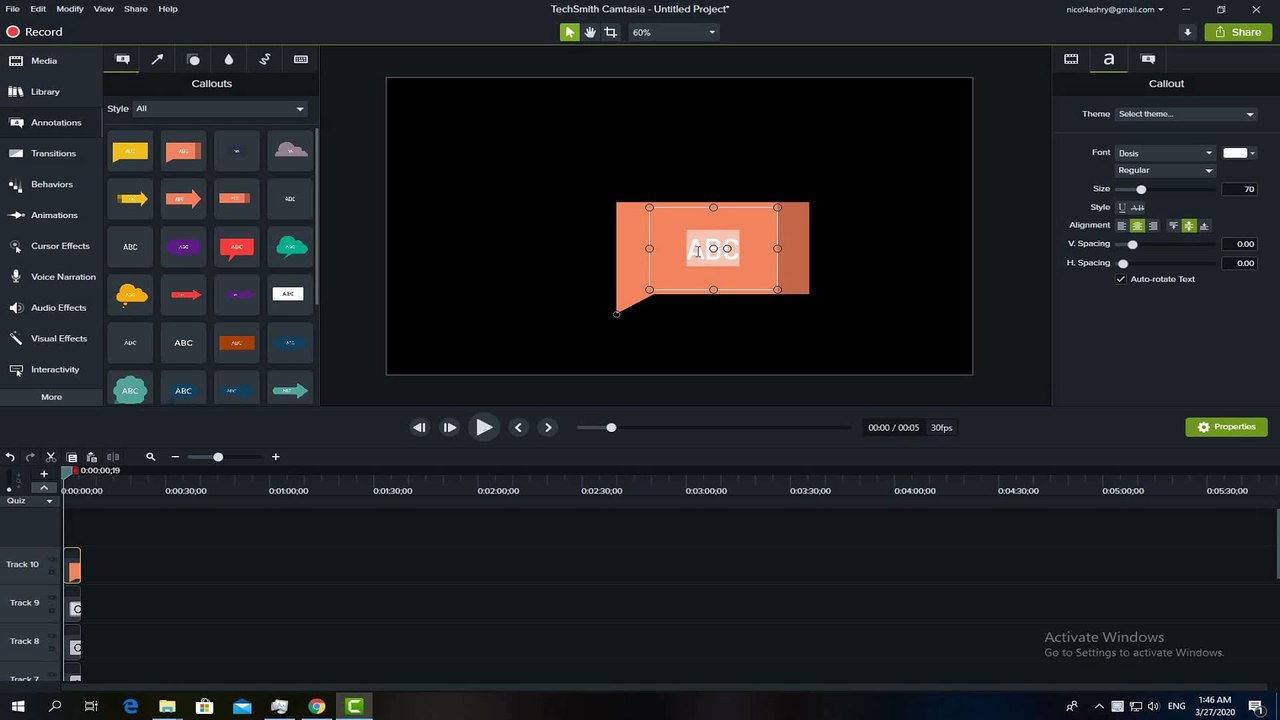
Task: Play the preview with Play button
Action: [x=484, y=427]
